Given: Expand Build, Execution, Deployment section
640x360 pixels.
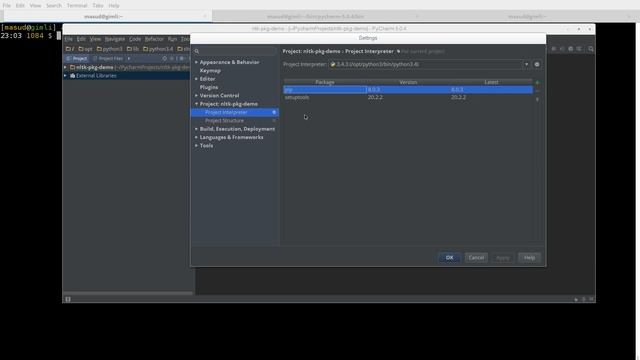Looking at the screenshot, I should click(x=196, y=129).
